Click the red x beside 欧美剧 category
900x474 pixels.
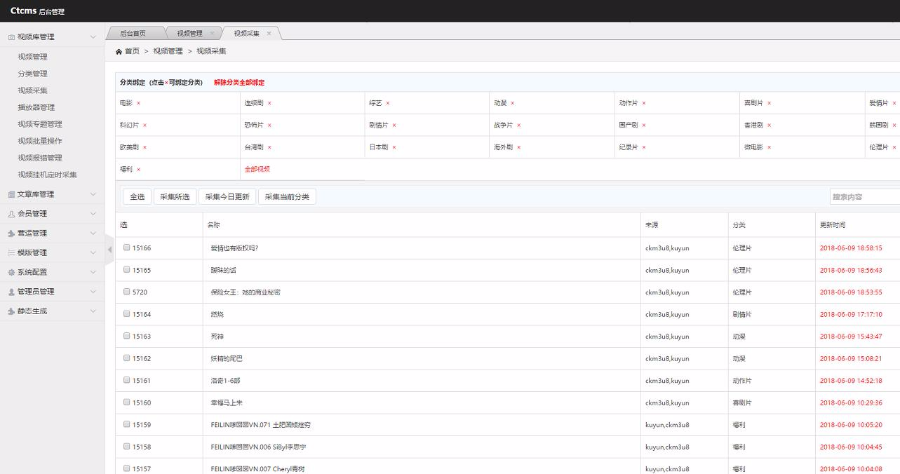click(145, 147)
